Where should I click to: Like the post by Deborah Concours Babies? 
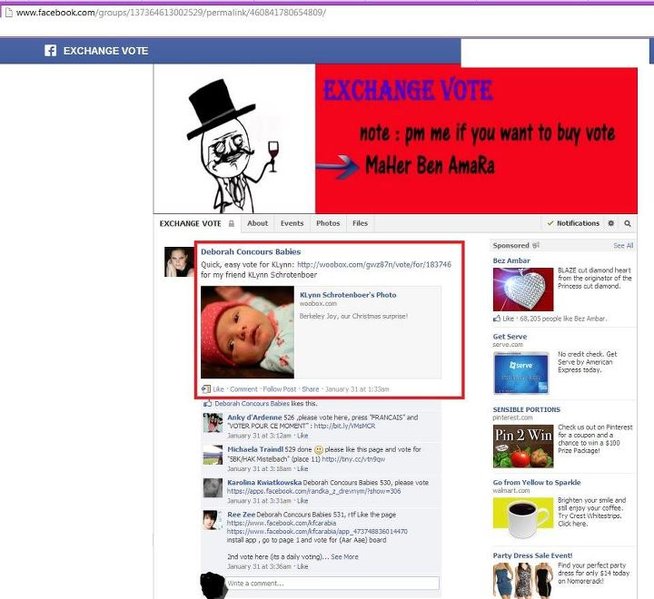pyautogui.click(x=219, y=389)
